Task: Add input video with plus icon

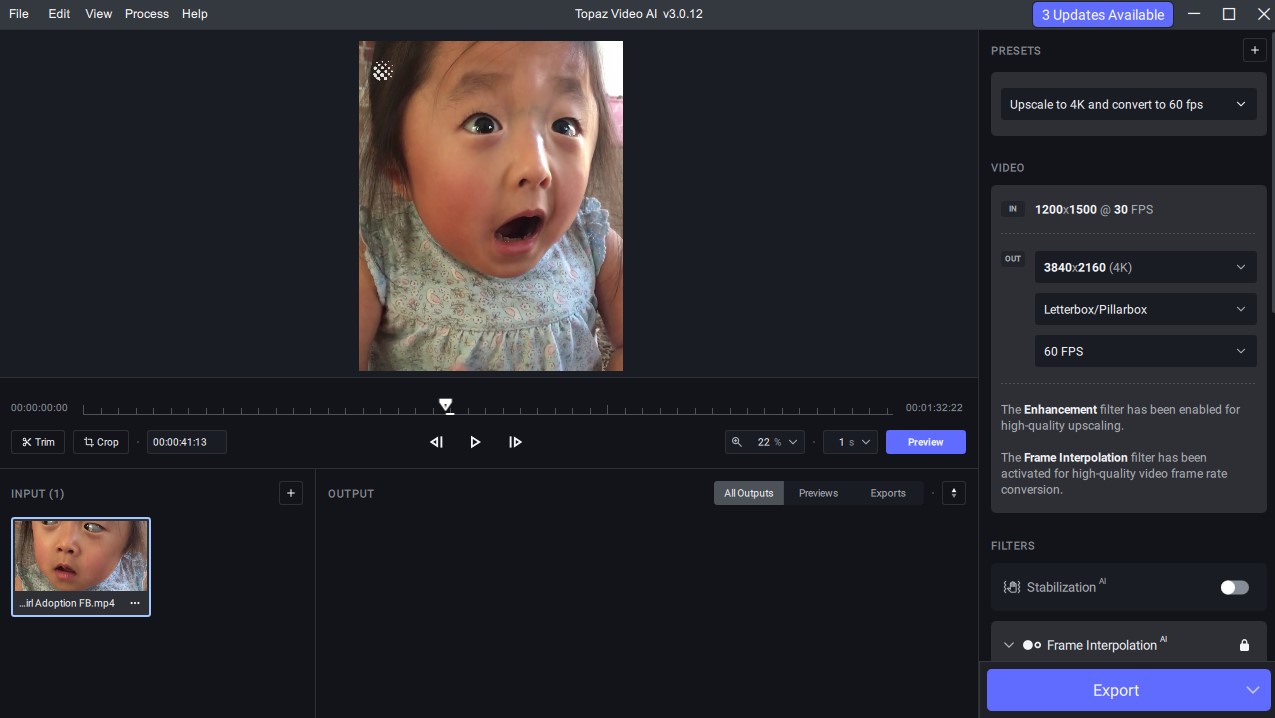Action: point(291,493)
